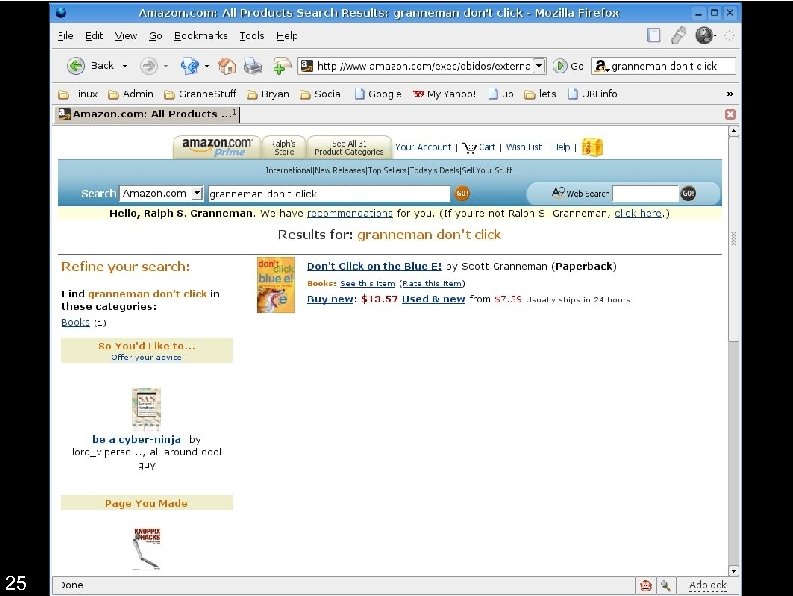Open the Google bookmark
Screen dimensions: 793x596
pos(378,94)
